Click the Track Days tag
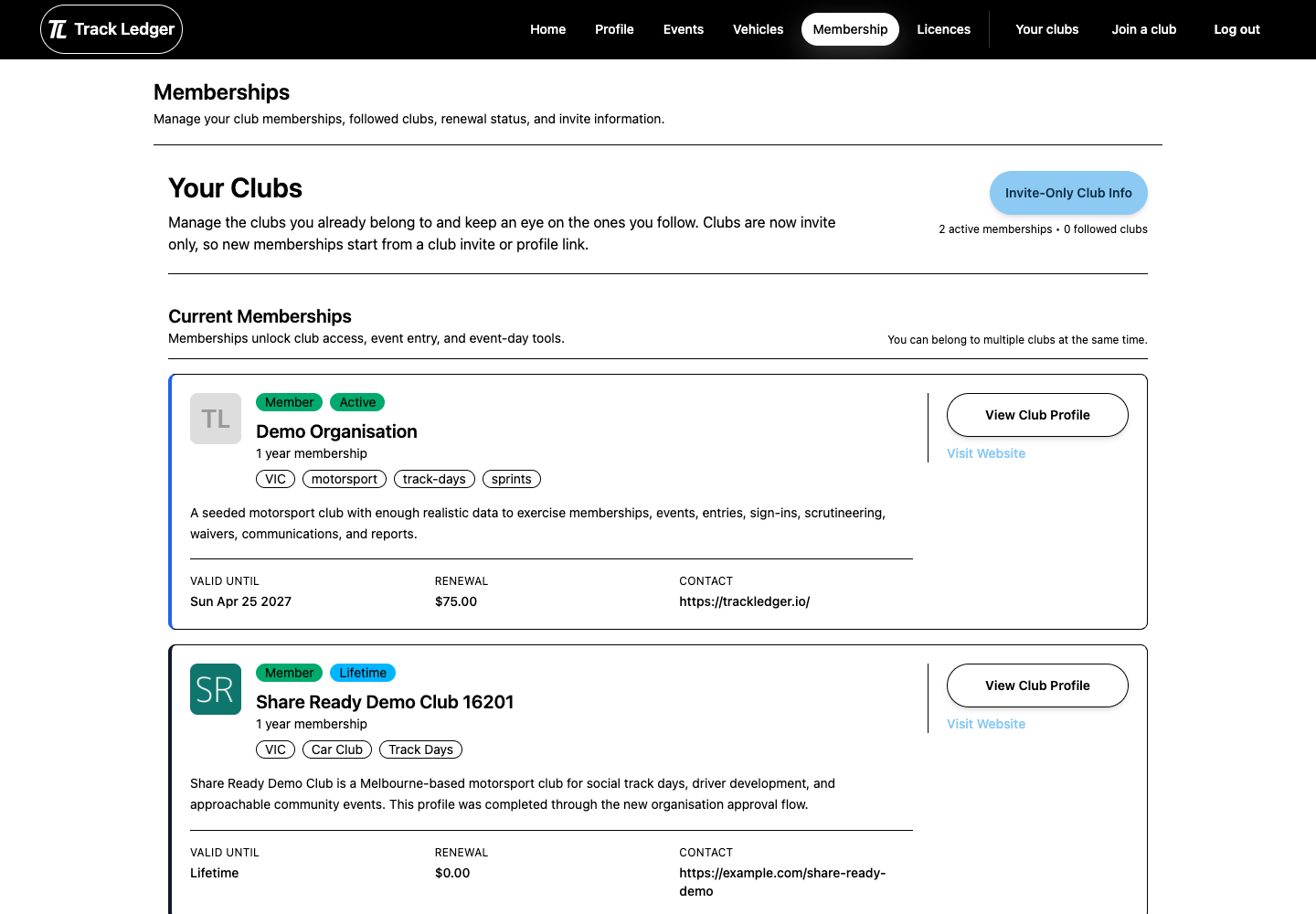 point(420,749)
